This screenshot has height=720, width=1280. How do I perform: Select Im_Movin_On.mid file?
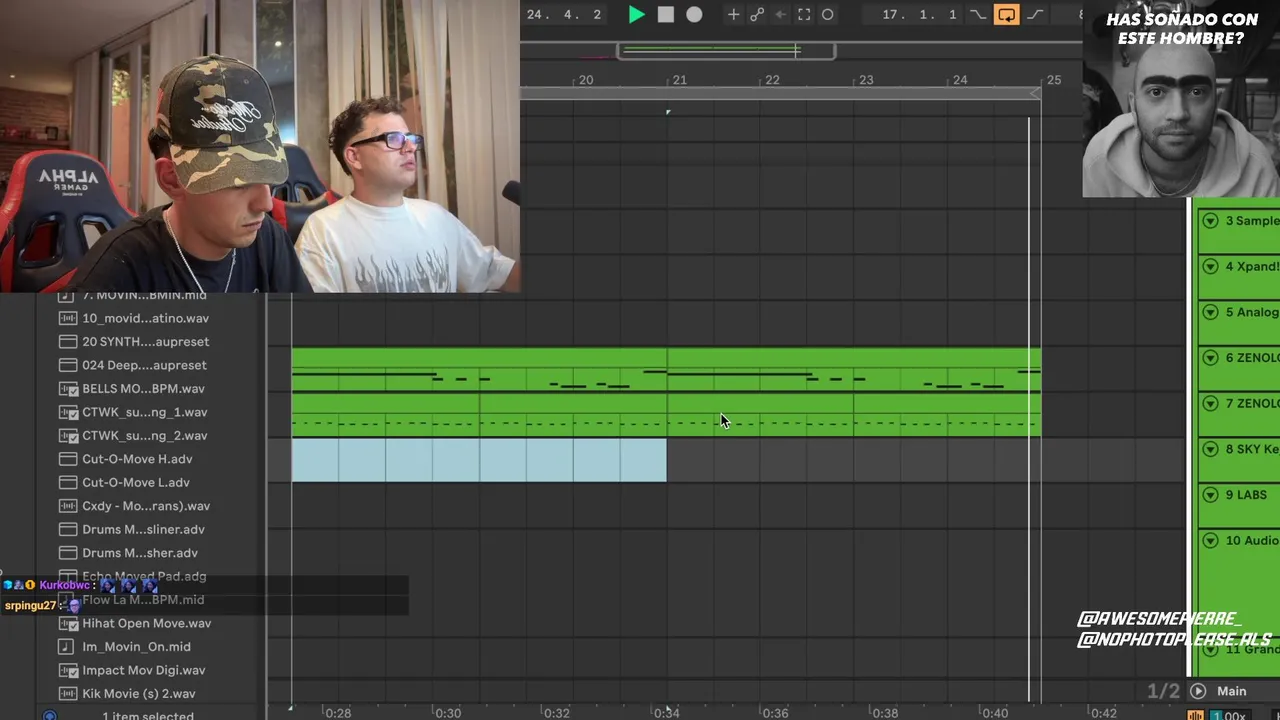point(136,647)
